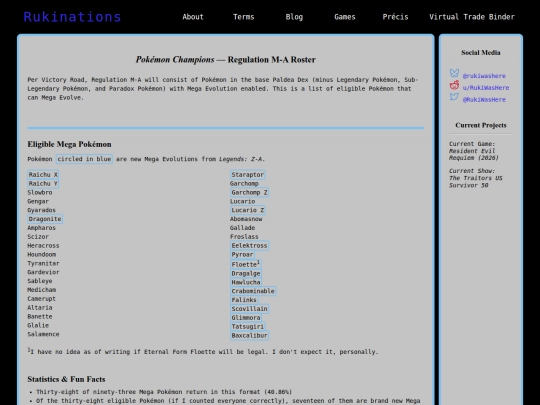The width and height of the screenshot is (540, 405).
Task: Click the 'Resident Evil Requiem (2026)' text
Action: [x=474, y=154]
